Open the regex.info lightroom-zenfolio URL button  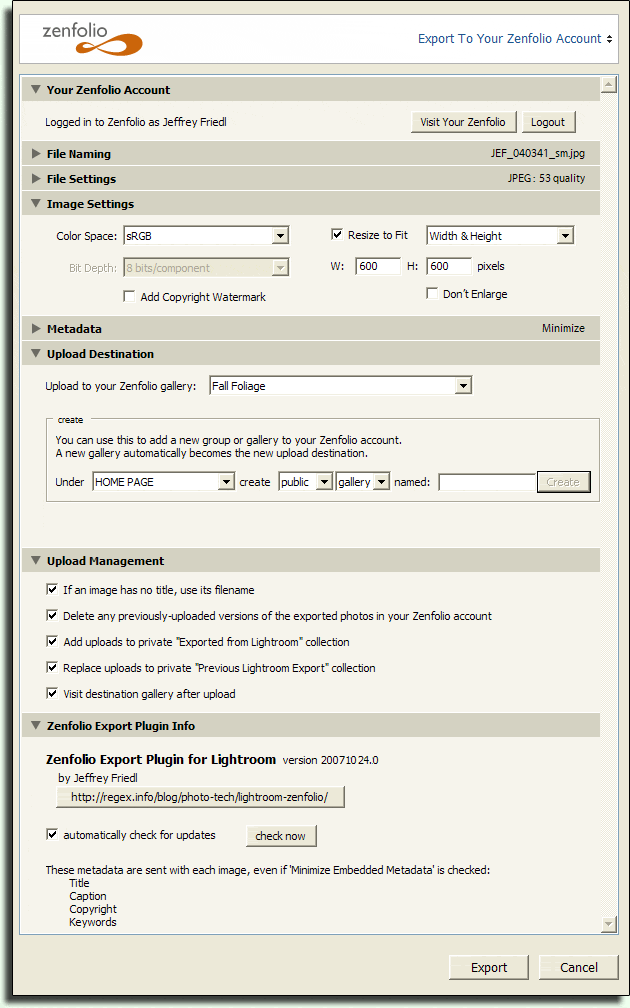200,796
